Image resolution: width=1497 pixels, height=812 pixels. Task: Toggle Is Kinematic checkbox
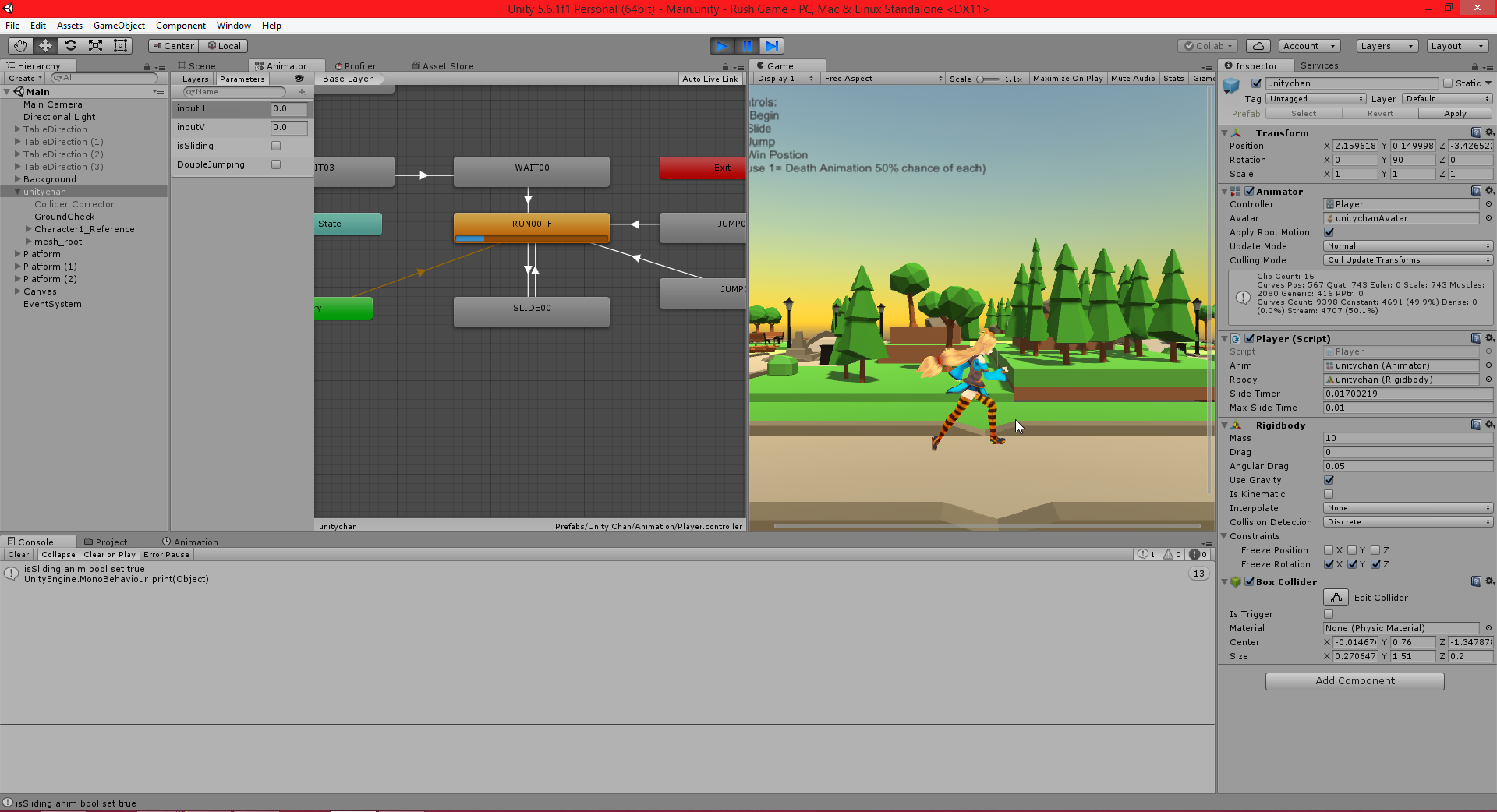coord(1329,494)
